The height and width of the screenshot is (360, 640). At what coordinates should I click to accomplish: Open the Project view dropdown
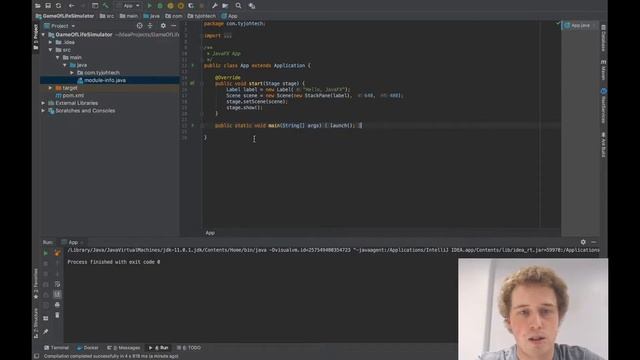[60, 26]
